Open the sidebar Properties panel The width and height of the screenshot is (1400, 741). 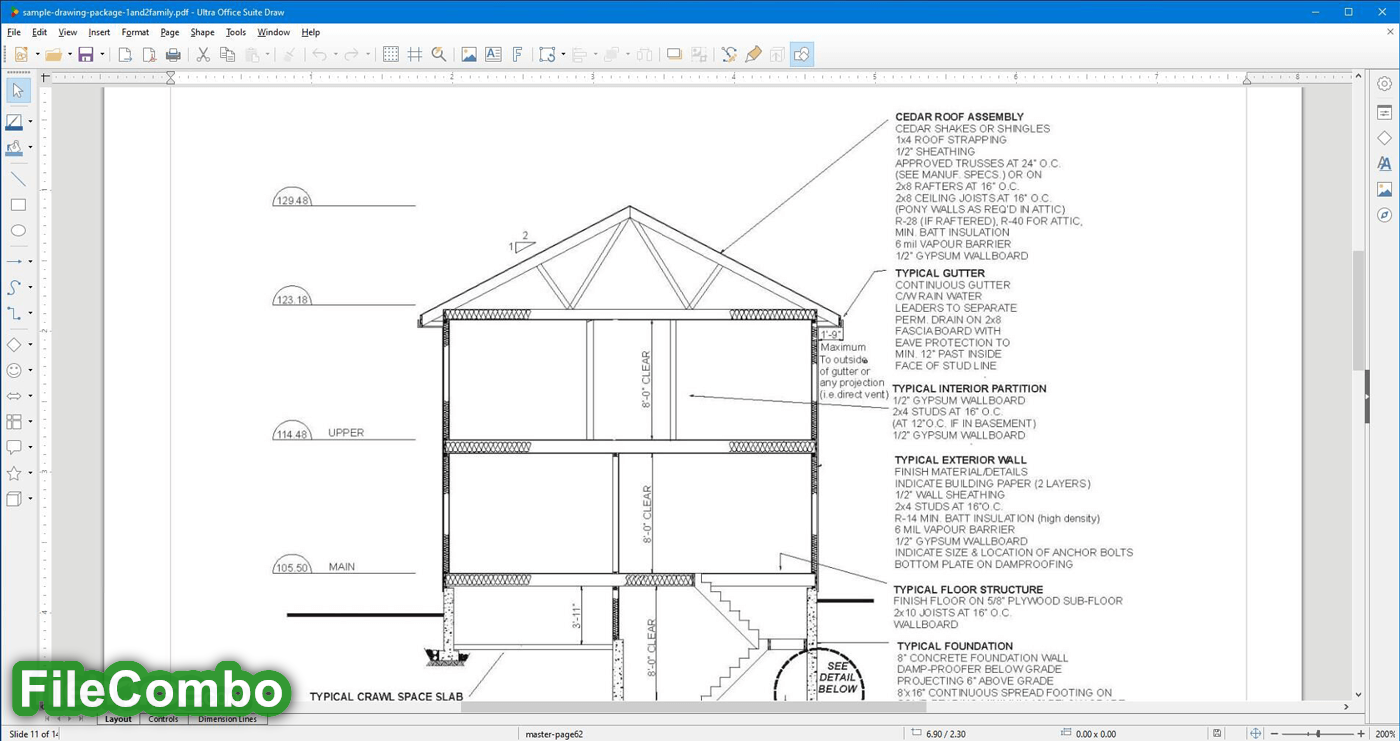pos(1384,112)
